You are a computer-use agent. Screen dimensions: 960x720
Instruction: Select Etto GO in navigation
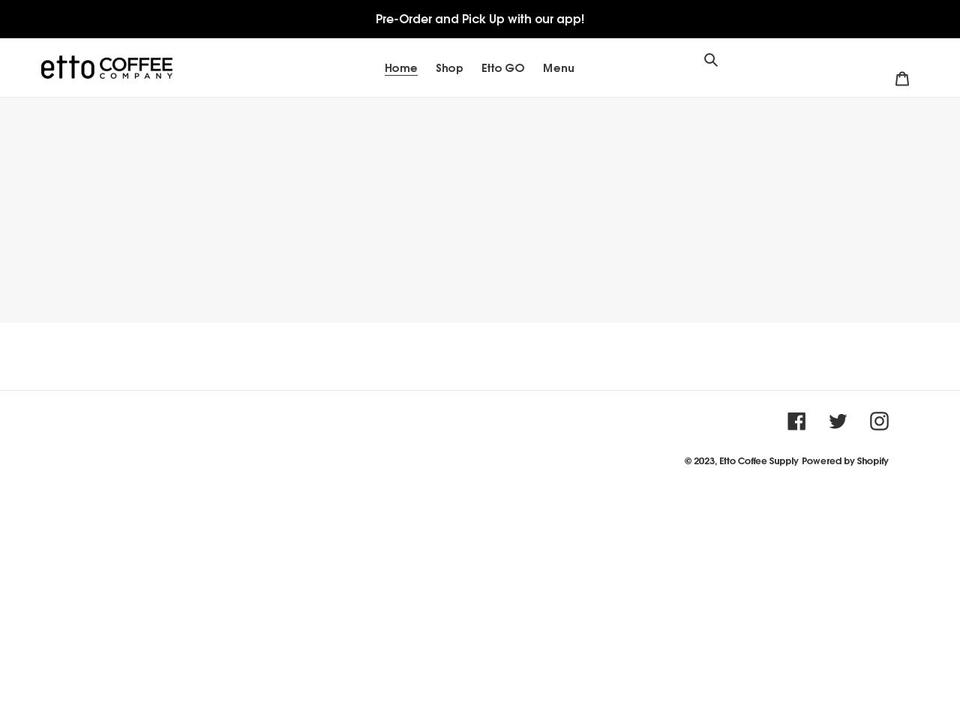point(503,68)
